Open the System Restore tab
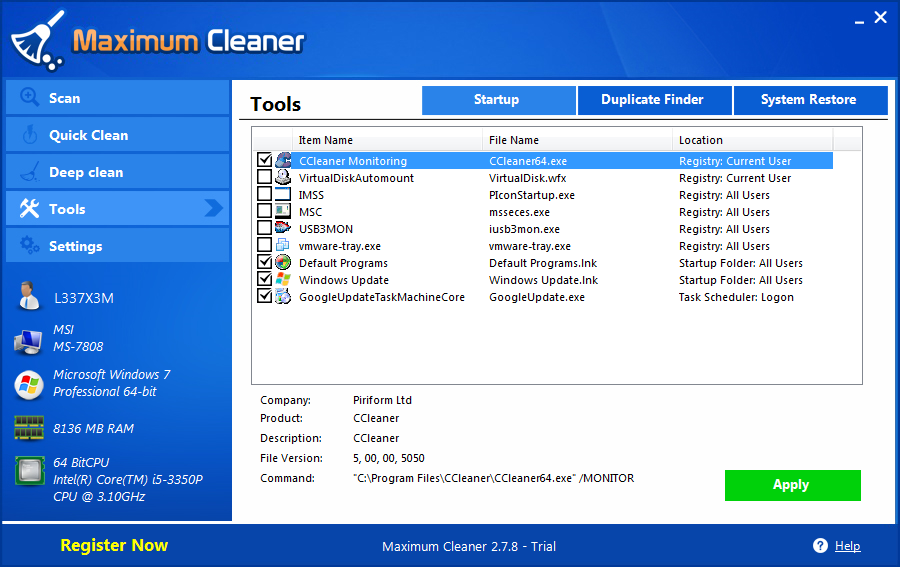This screenshot has width=900, height=567. tap(810, 100)
